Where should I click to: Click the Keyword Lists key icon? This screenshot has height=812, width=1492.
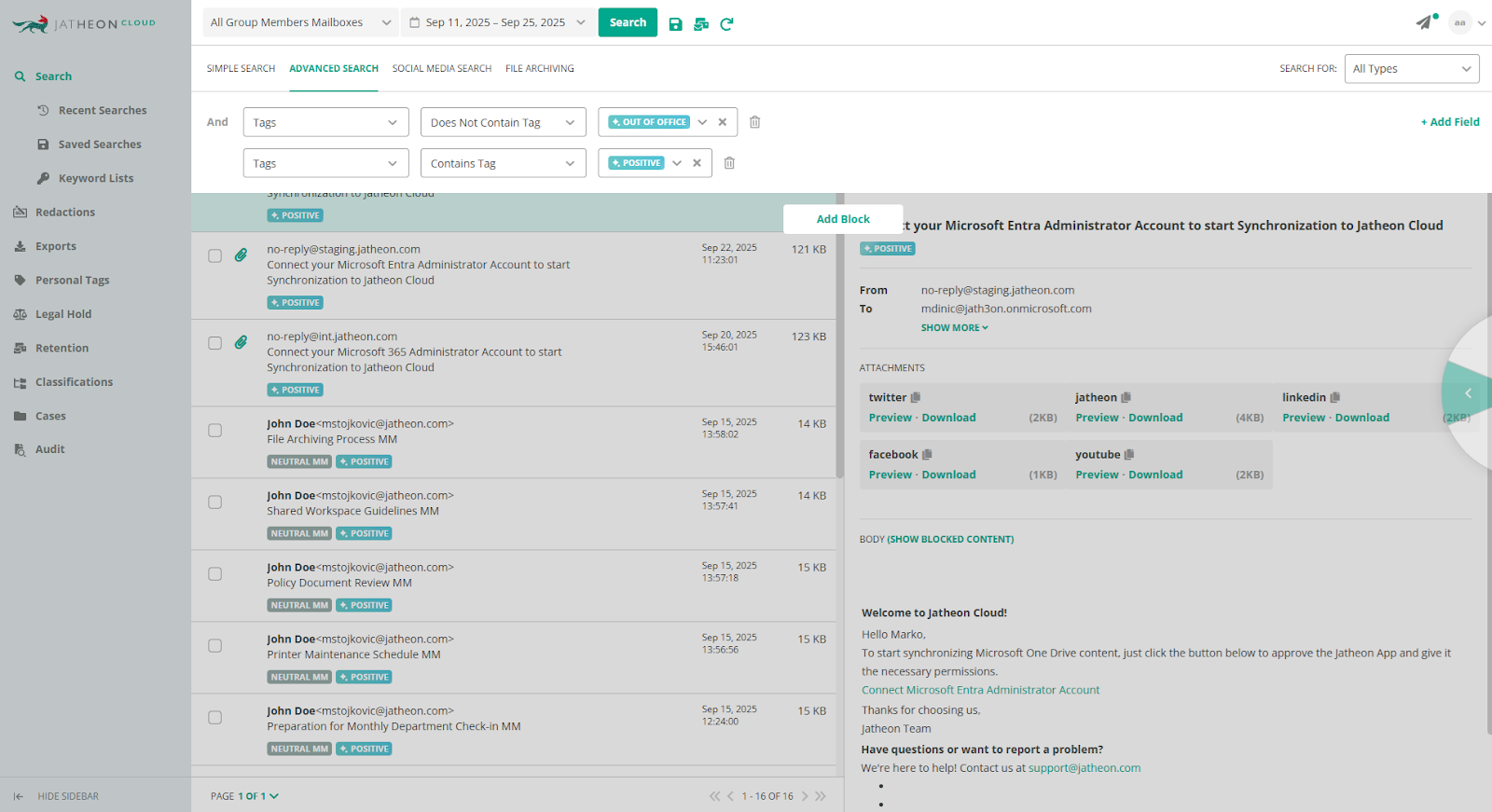pyautogui.click(x=43, y=178)
